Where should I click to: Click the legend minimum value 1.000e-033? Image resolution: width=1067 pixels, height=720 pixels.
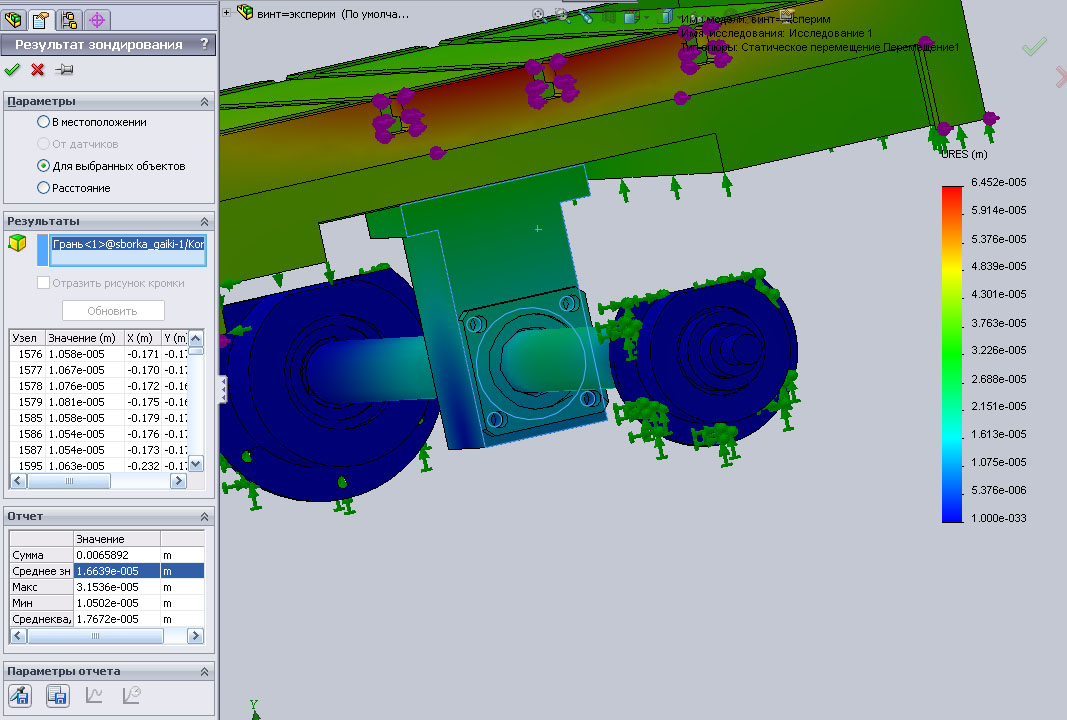click(999, 518)
